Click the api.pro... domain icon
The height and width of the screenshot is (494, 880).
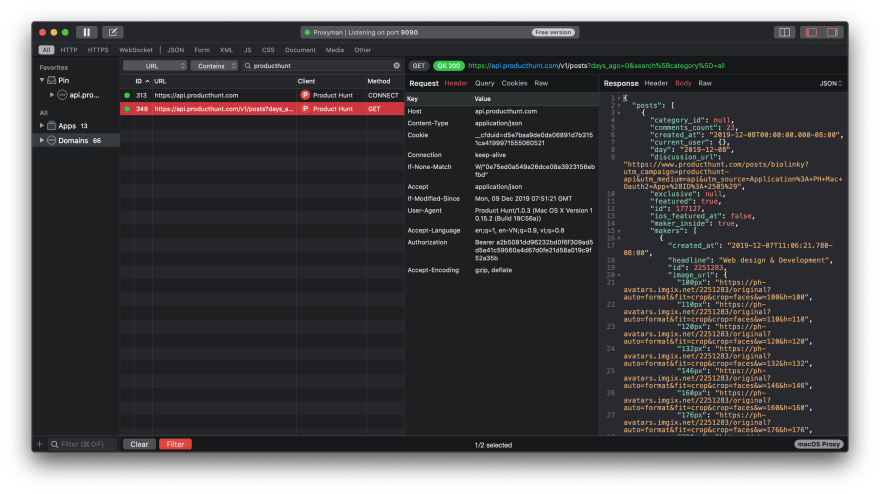coord(62,95)
